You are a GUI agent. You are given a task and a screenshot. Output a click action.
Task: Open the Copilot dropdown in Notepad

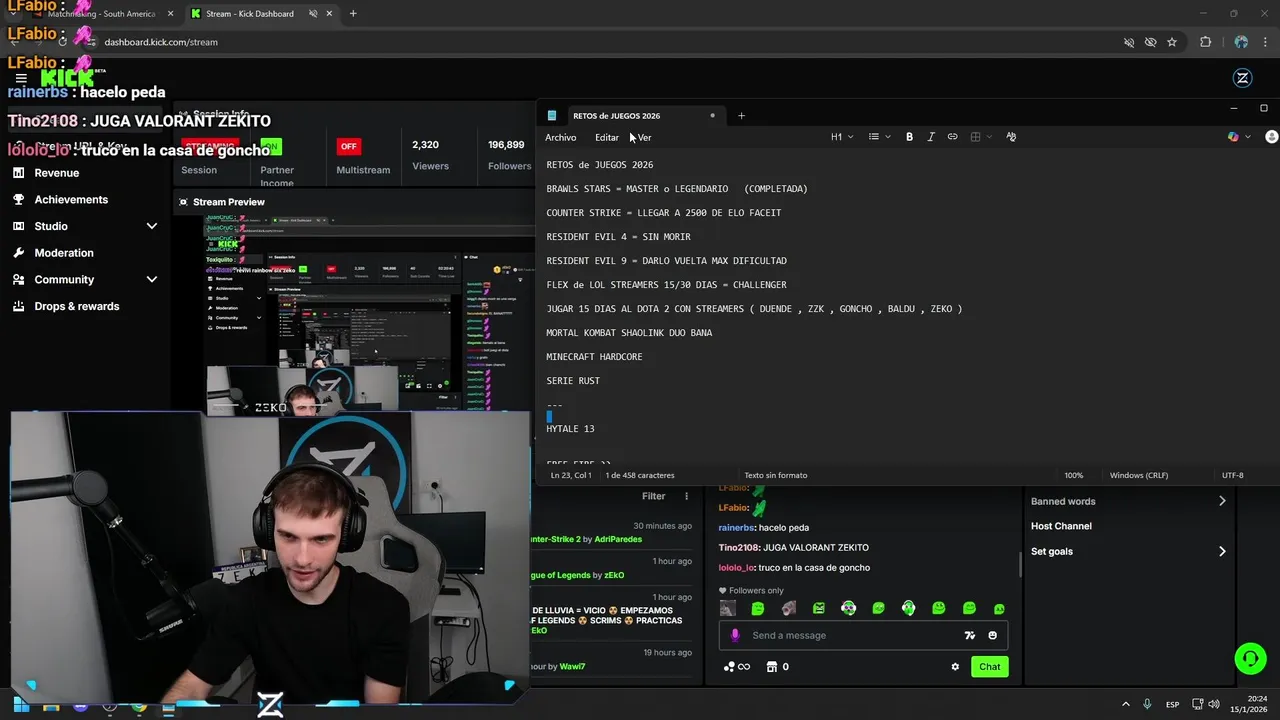(1238, 137)
